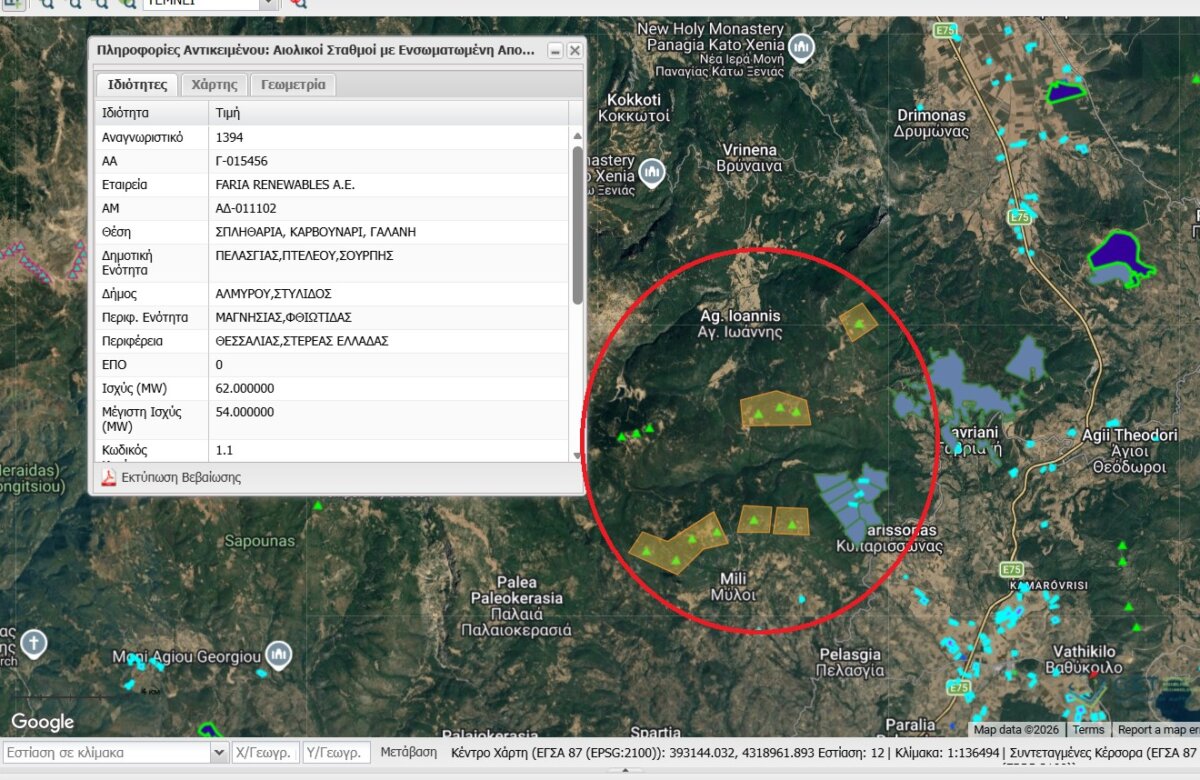Open the Εστίαση σε κλίμακα dropdown

click(219, 752)
